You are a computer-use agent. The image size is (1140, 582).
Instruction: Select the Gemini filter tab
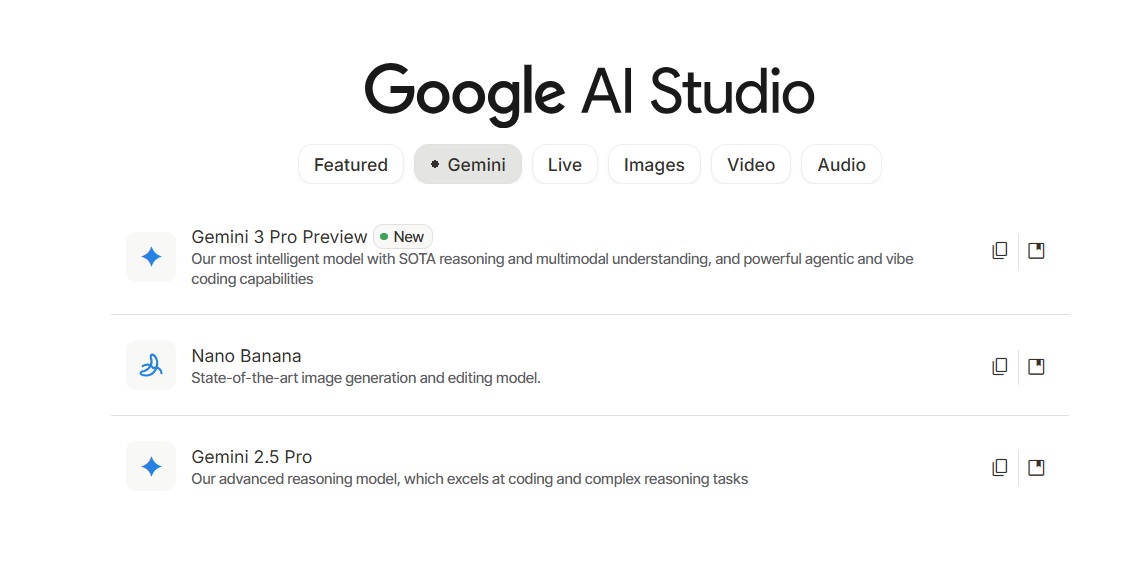[x=468, y=165]
